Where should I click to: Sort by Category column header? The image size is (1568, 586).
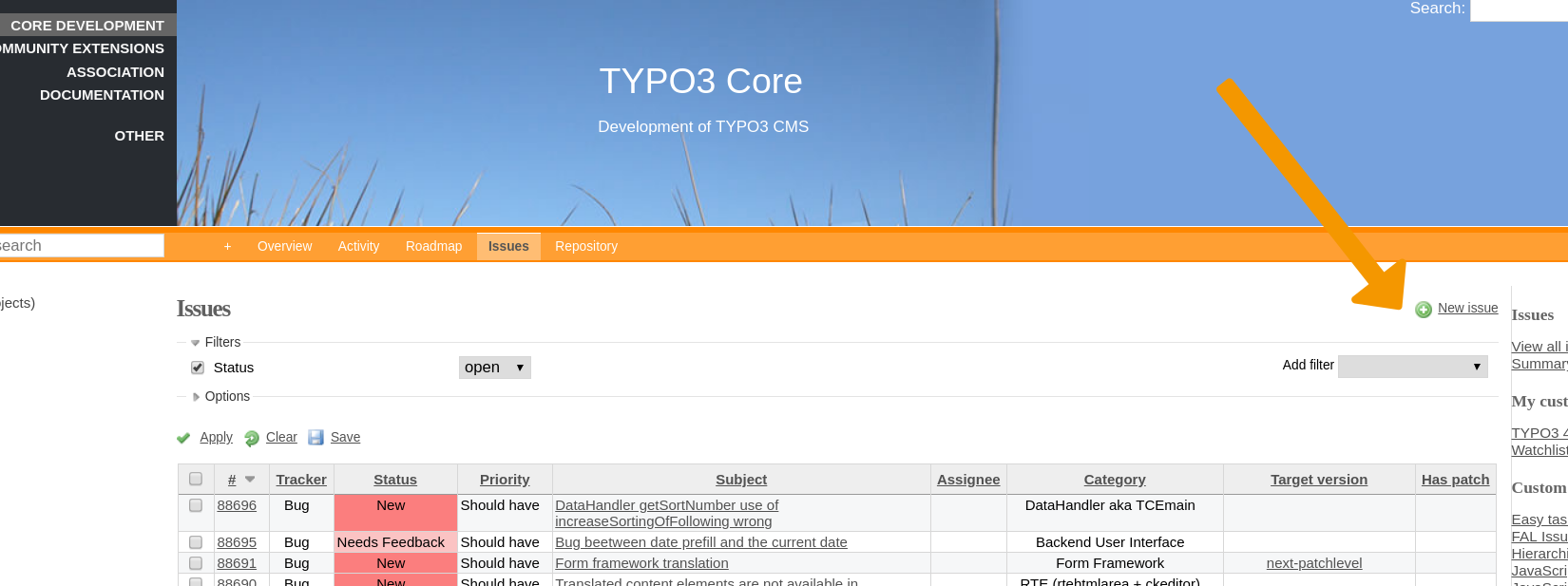1115,480
